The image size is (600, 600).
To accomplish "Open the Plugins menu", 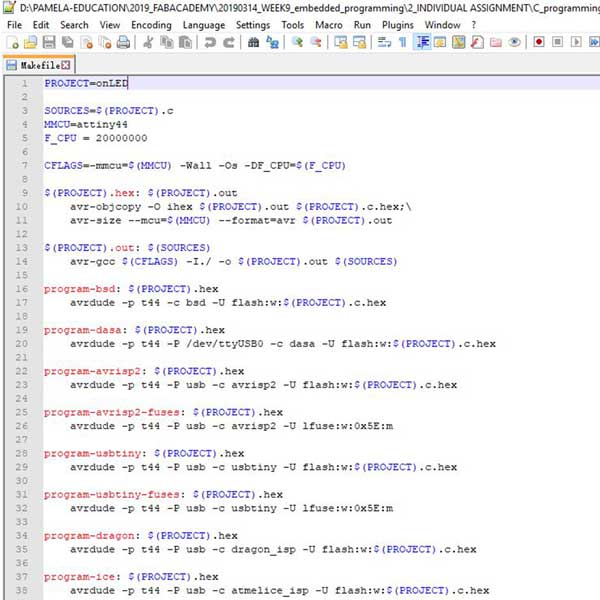I will 398,25.
